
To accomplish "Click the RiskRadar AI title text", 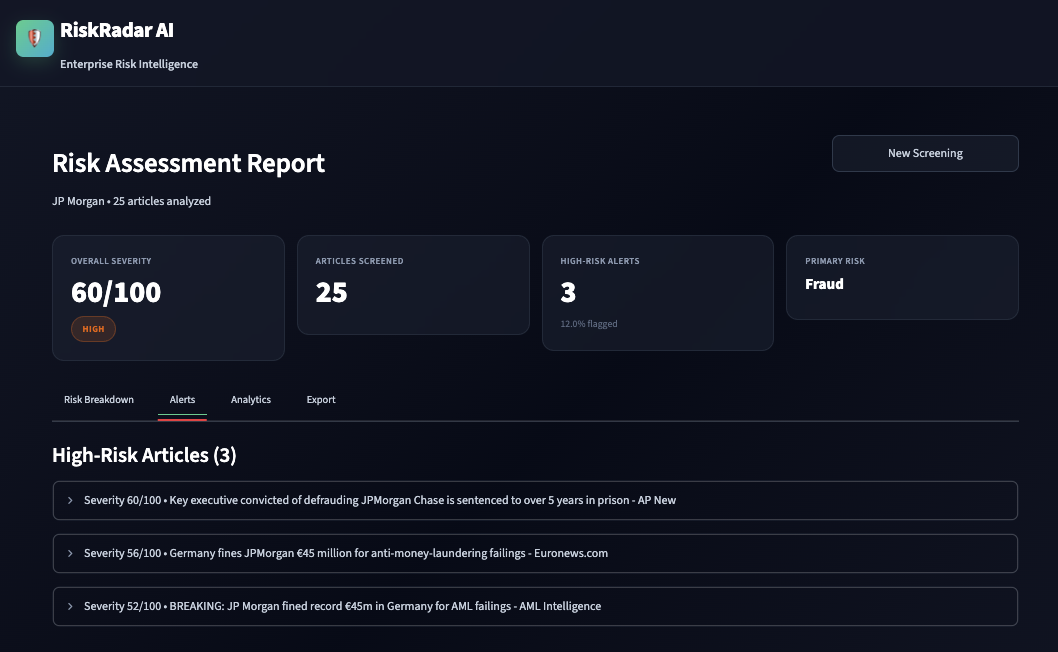I will click(x=117, y=30).
